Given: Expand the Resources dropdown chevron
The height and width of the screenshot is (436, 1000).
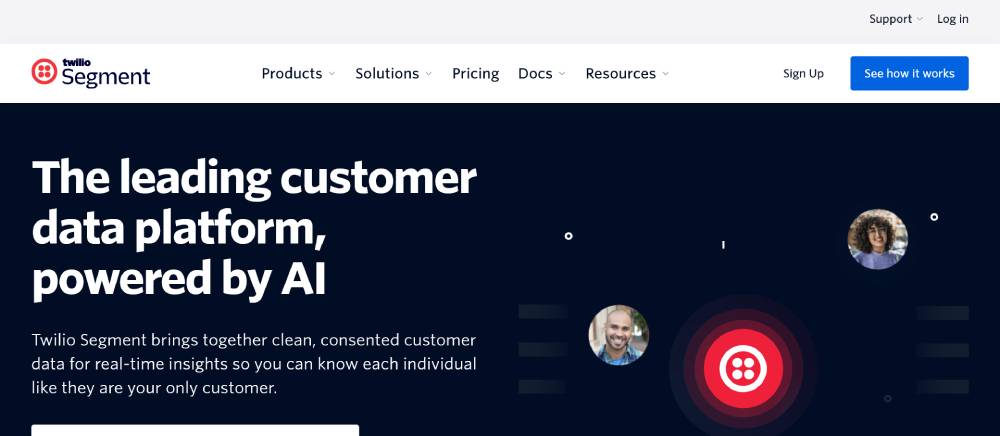Looking at the screenshot, I should coord(665,74).
